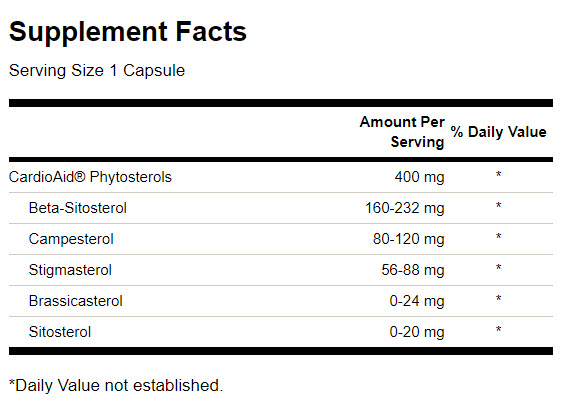Select the CardioAid Phytosterols row label
The image size is (562, 414).
tap(90, 177)
